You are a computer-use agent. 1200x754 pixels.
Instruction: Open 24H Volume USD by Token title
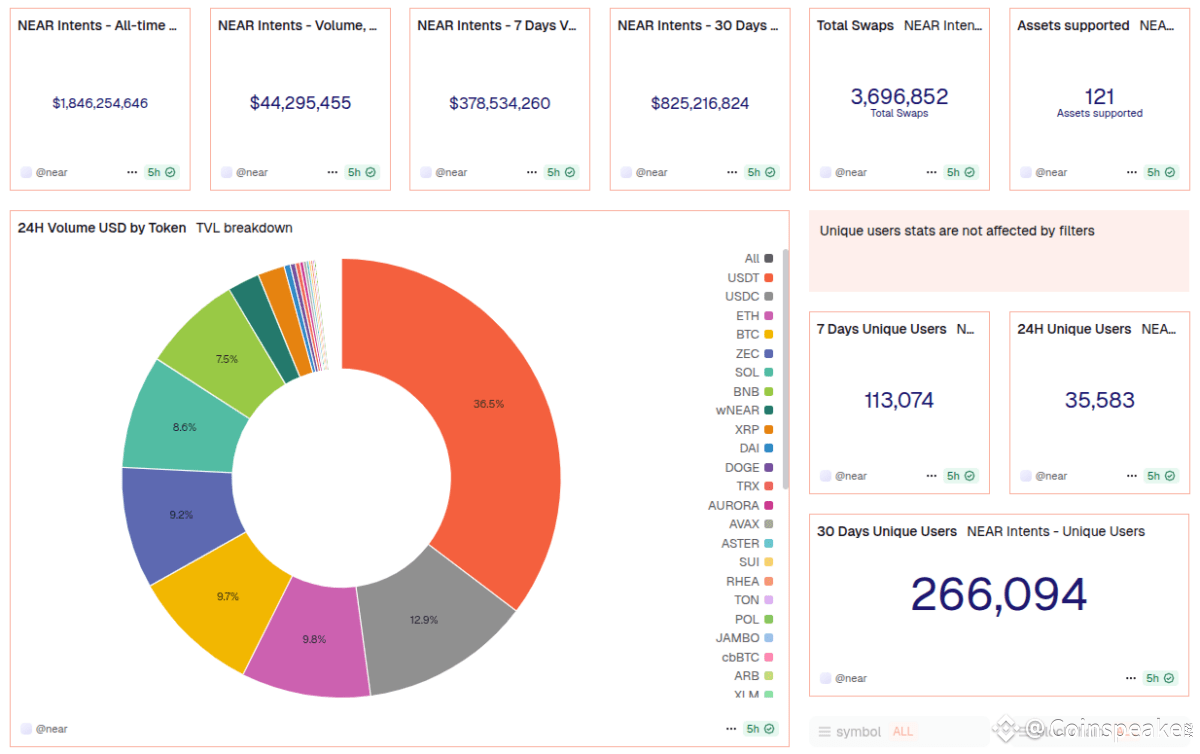point(102,228)
